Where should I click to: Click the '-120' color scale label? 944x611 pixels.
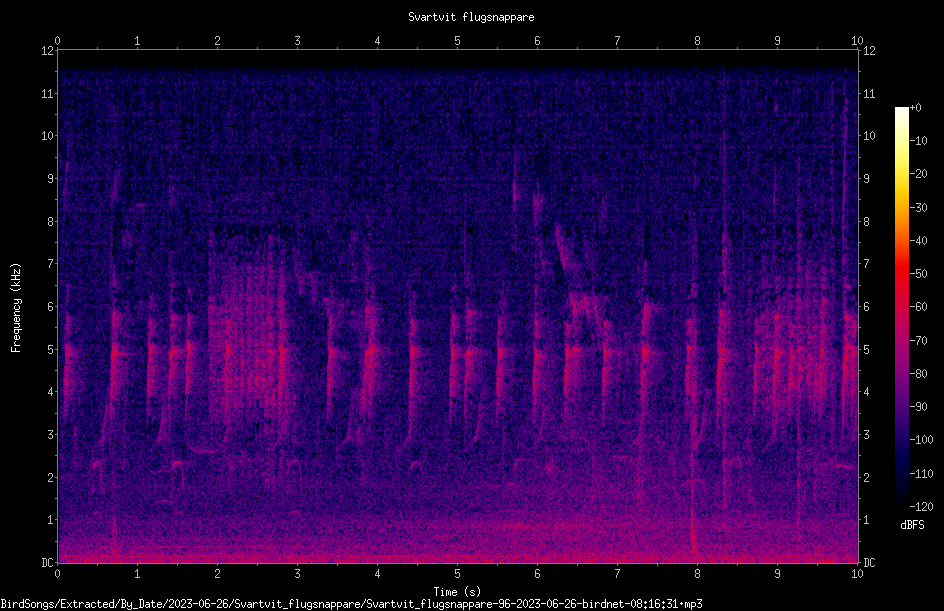point(921,506)
